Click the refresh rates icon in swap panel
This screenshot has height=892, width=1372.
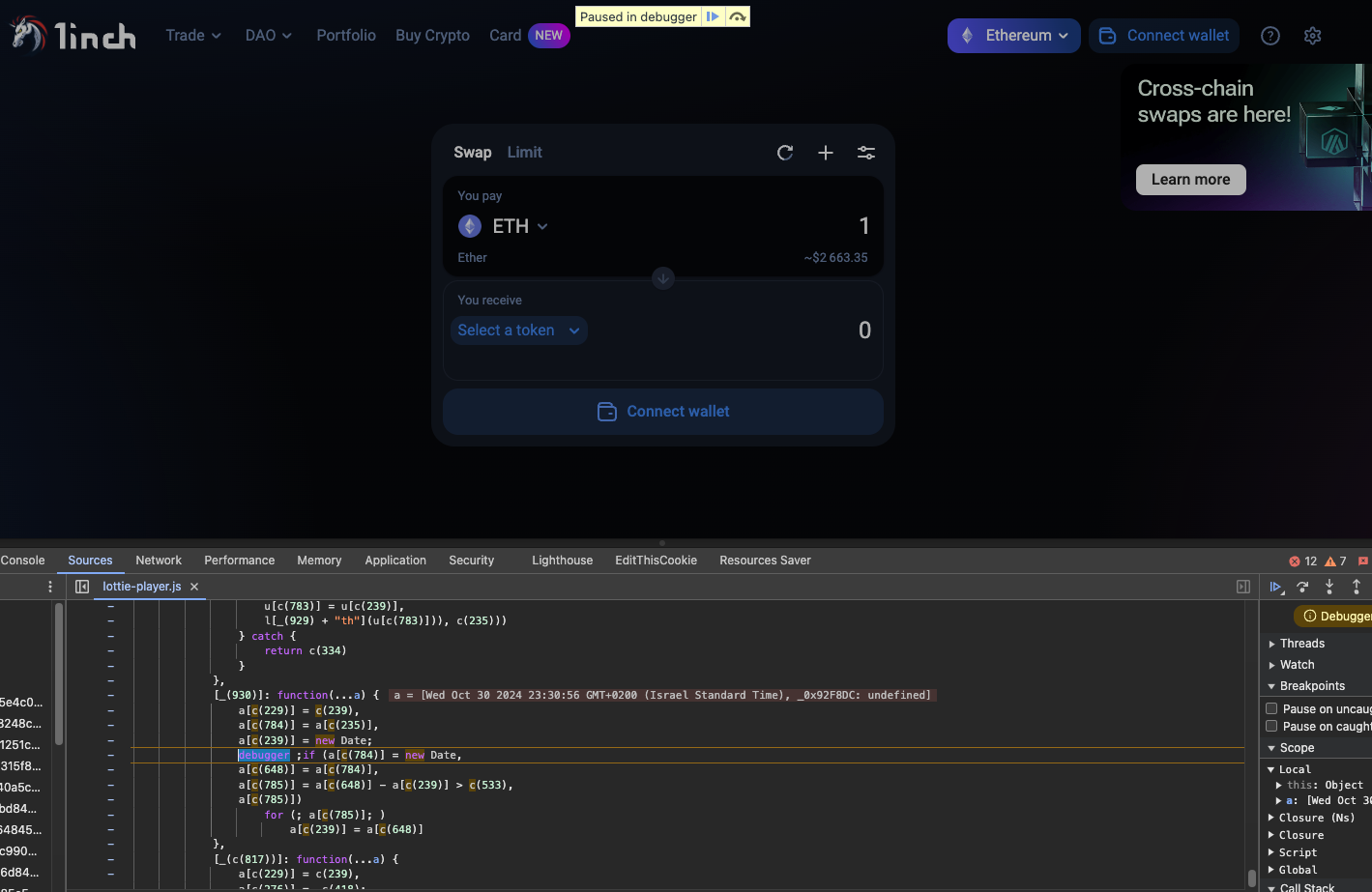785,153
